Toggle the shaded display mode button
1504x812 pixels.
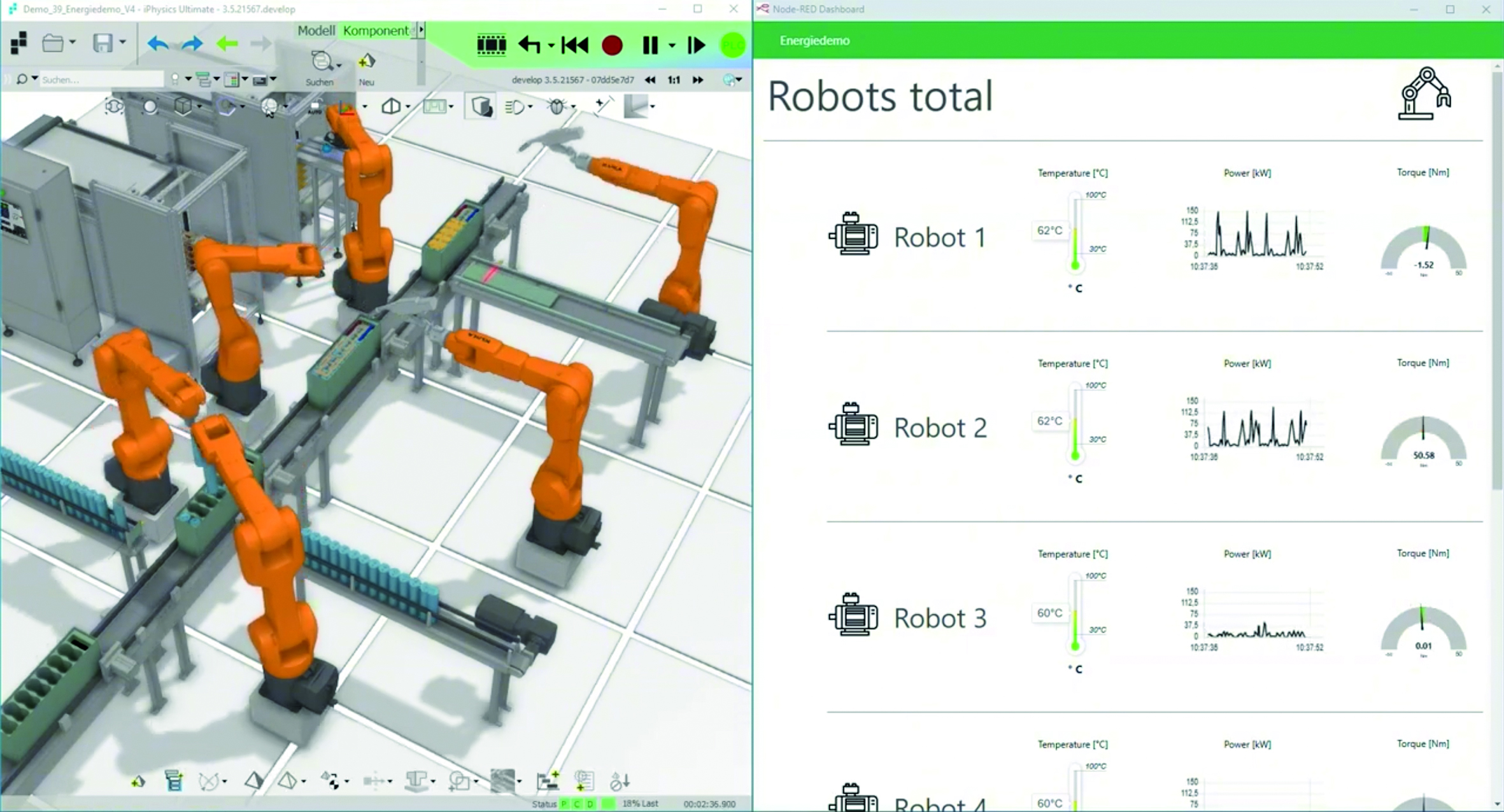pos(481,106)
